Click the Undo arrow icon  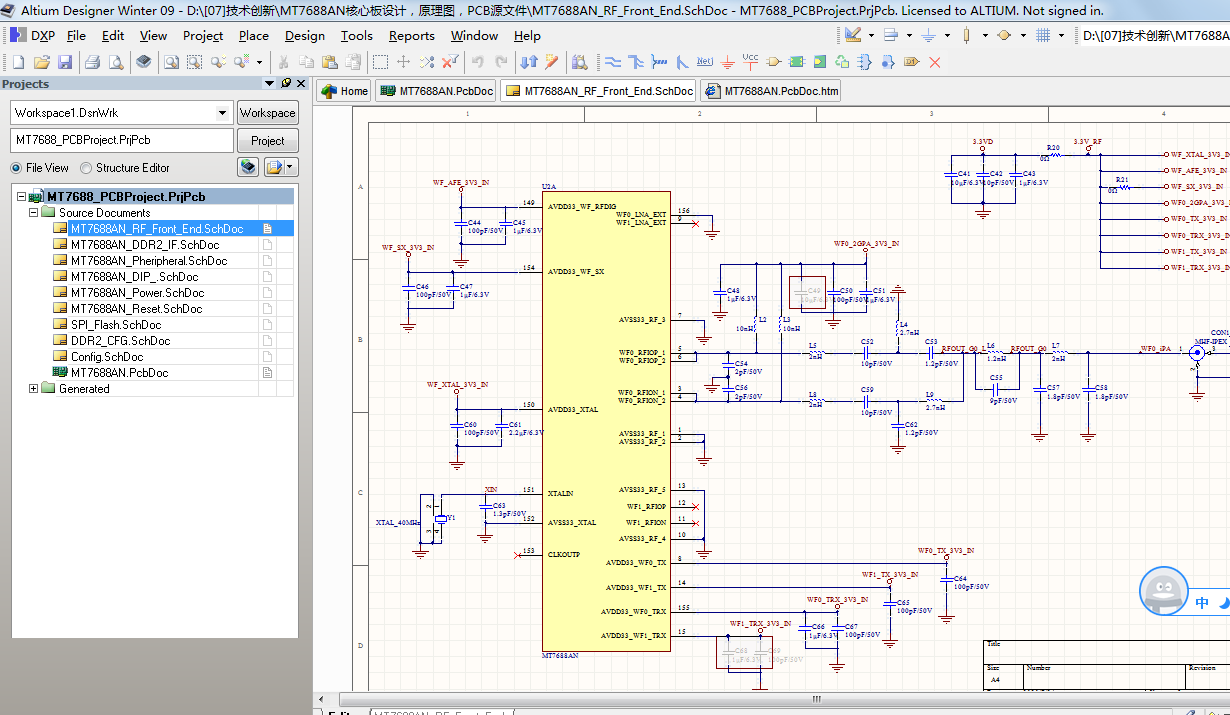(x=477, y=62)
